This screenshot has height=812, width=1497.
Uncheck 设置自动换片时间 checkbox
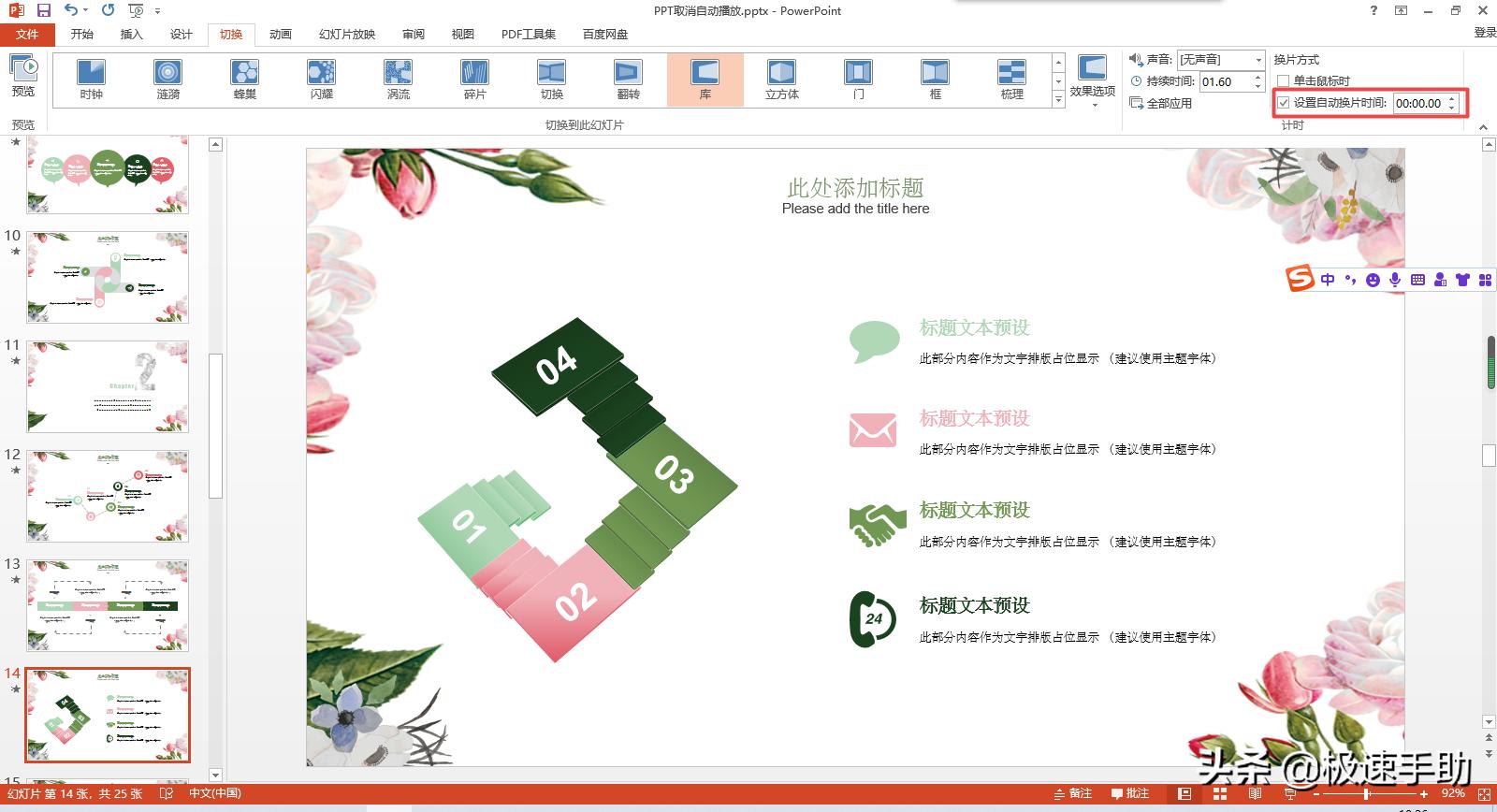[1284, 103]
